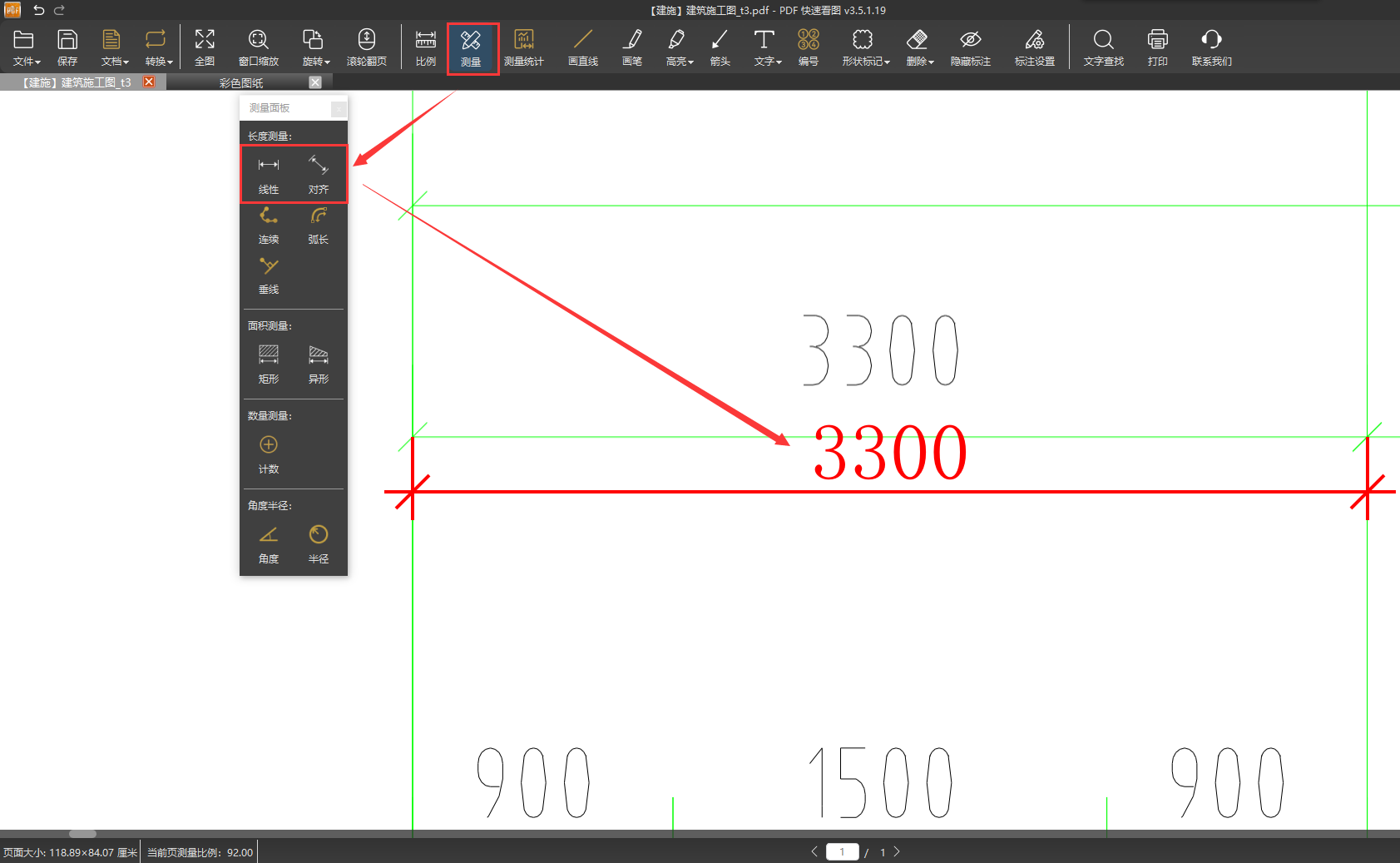Click the 全图 fit-all icon
Screen dimensions: 1400x863
point(205,48)
